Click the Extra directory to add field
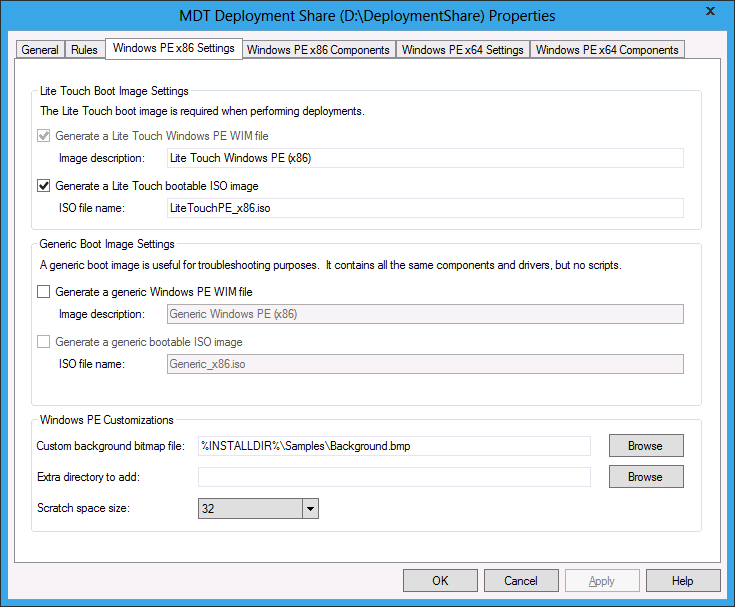This screenshot has width=735, height=607. [394, 477]
